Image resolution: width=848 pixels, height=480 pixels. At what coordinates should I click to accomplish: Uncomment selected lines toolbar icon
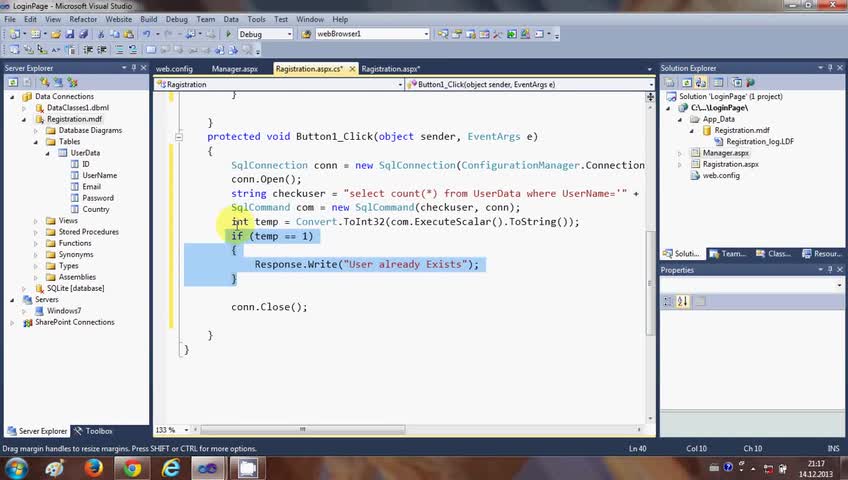(x=132, y=50)
